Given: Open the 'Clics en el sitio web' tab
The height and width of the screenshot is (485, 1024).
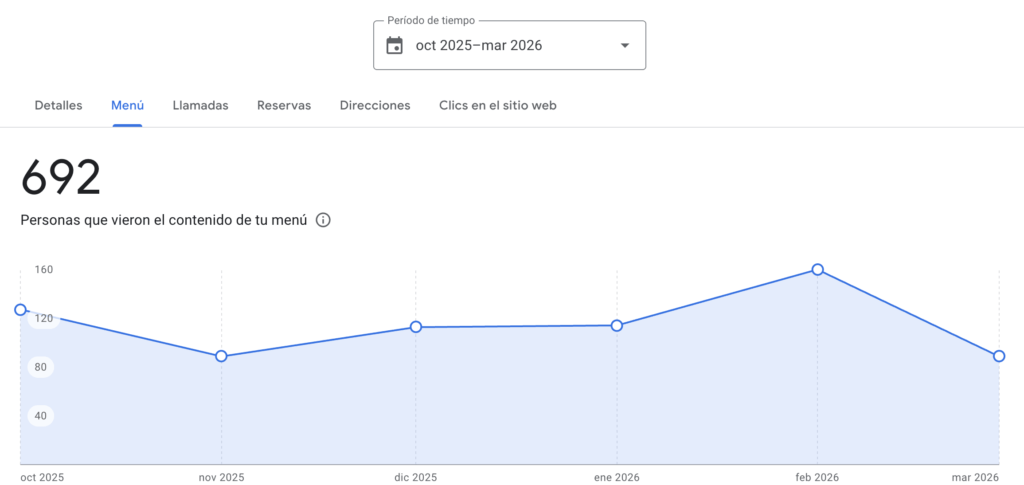Looking at the screenshot, I should point(498,105).
